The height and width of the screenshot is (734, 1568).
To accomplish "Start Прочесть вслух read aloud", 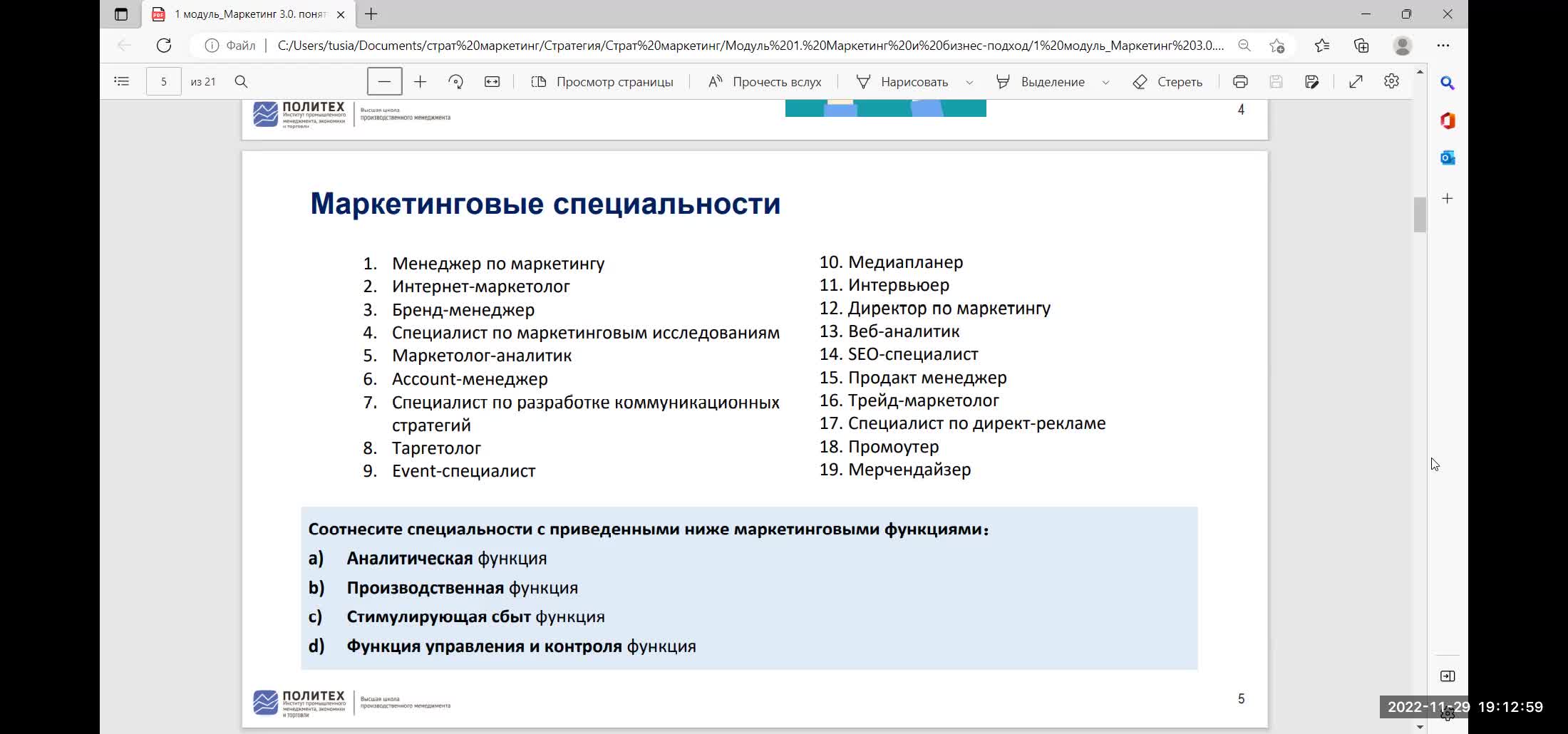I will pyautogui.click(x=764, y=82).
